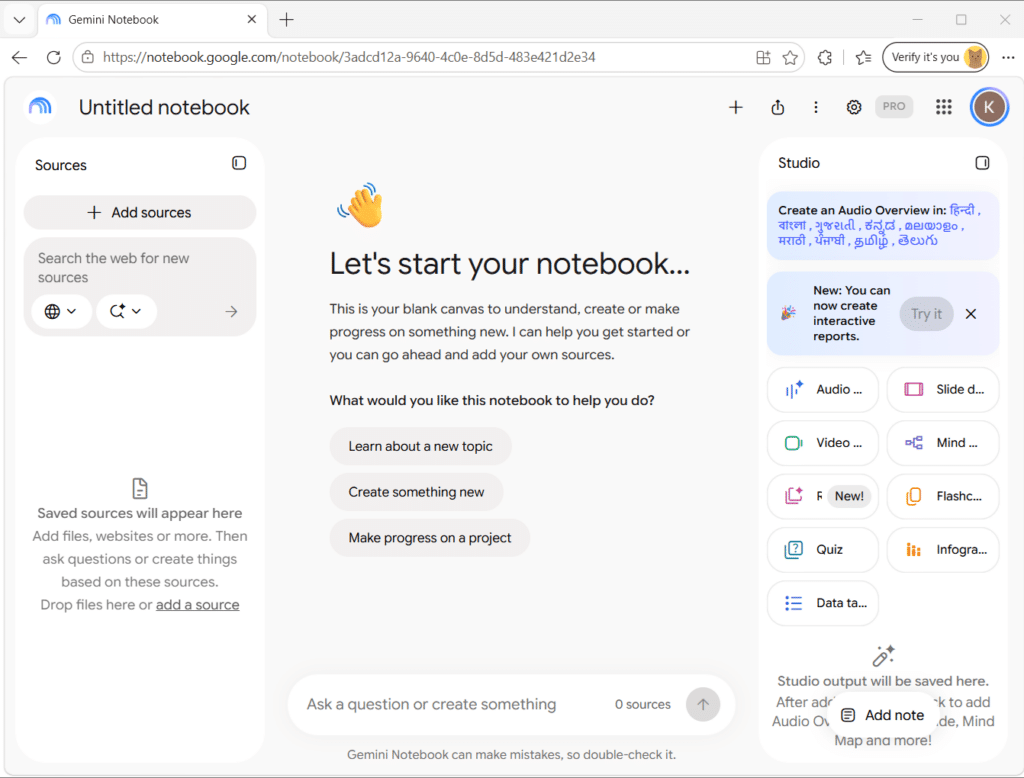Viewport: 1024px width, 778px height.
Task: Open the browser settings and more menu
Action: 1008,57
